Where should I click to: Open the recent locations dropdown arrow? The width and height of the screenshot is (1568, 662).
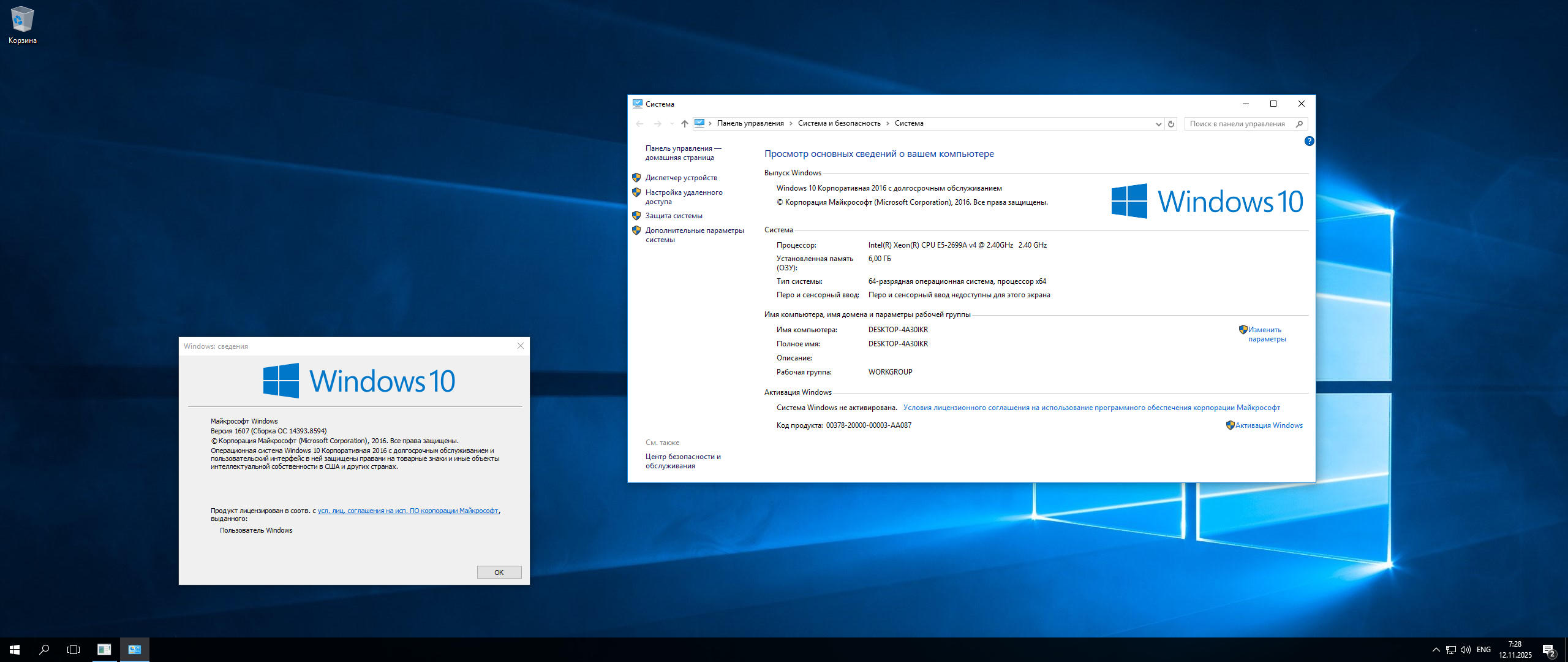[672, 124]
